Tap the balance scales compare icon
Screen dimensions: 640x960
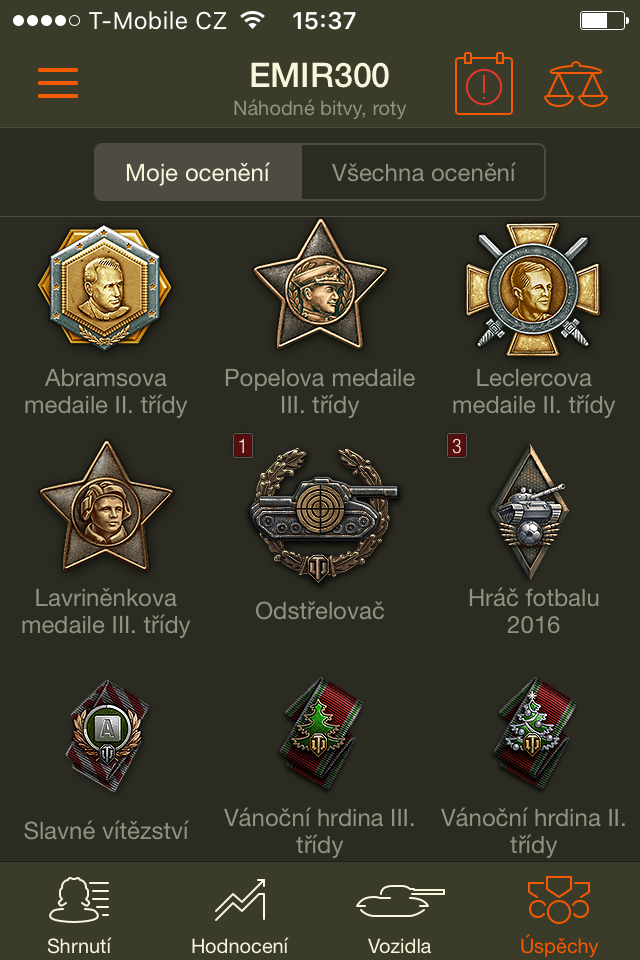576,84
